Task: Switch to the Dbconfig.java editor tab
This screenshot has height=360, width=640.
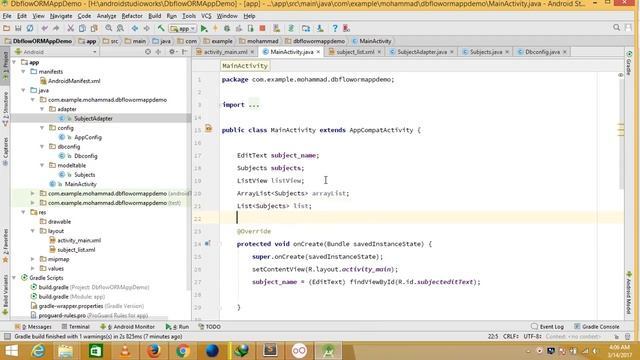Action: [542, 52]
